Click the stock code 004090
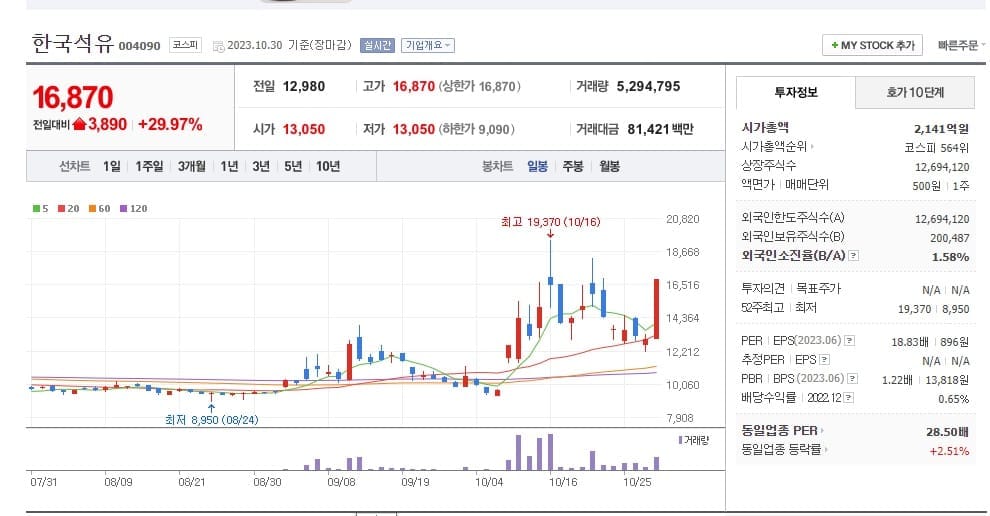The image size is (990, 516). [140, 46]
